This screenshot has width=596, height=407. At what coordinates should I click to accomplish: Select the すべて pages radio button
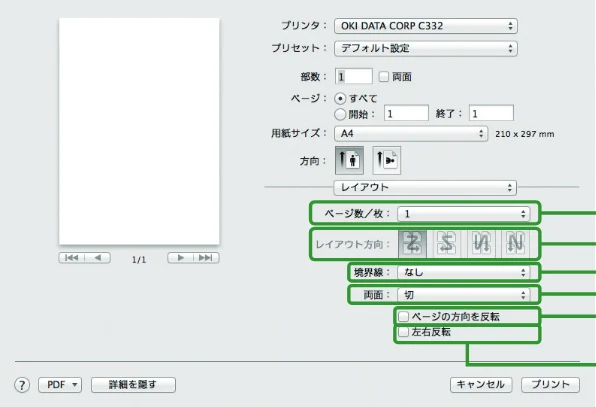[340, 99]
